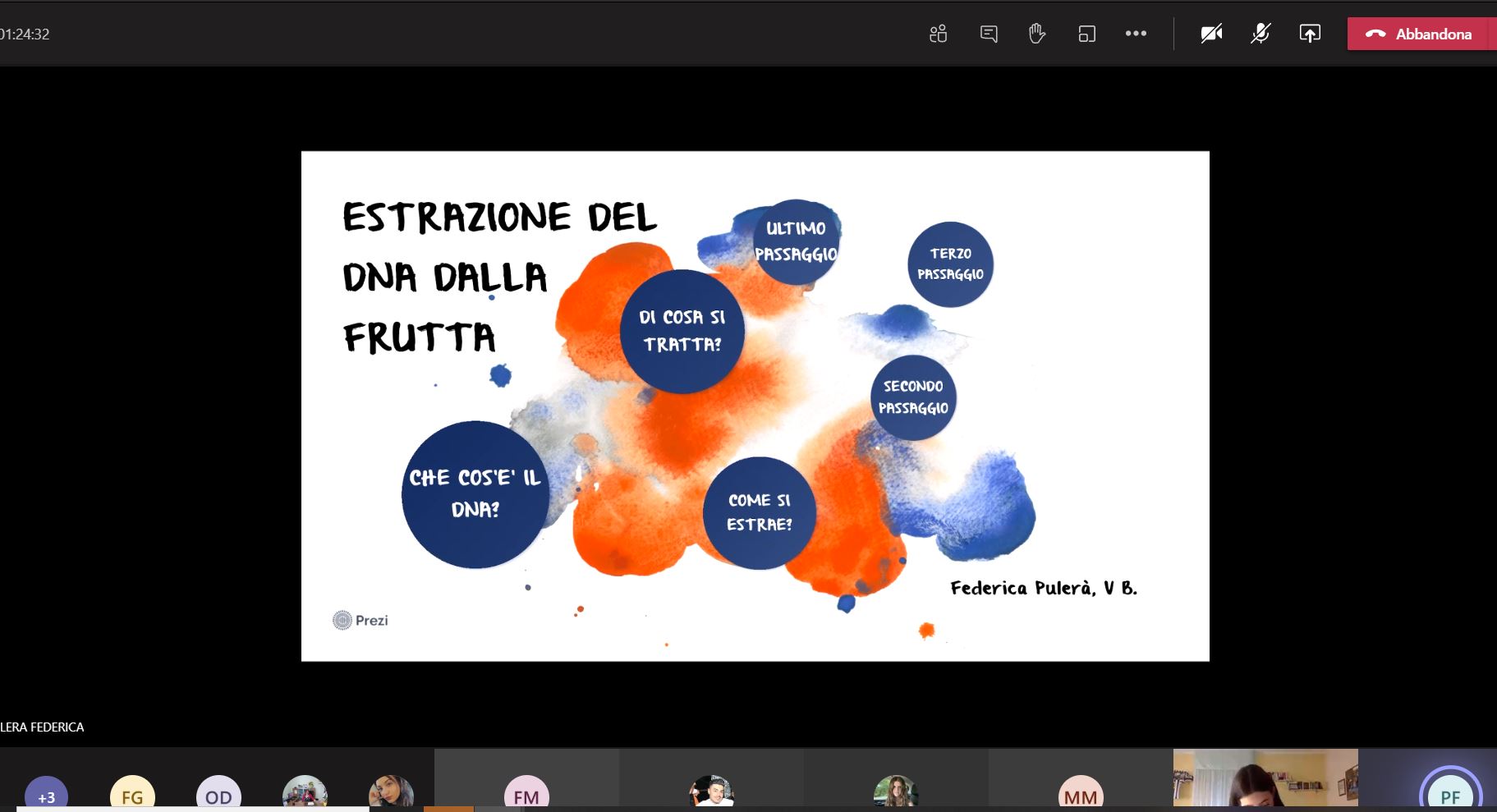1497x812 pixels.
Task: Open the three-dot more actions menu
Action: [1136, 34]
